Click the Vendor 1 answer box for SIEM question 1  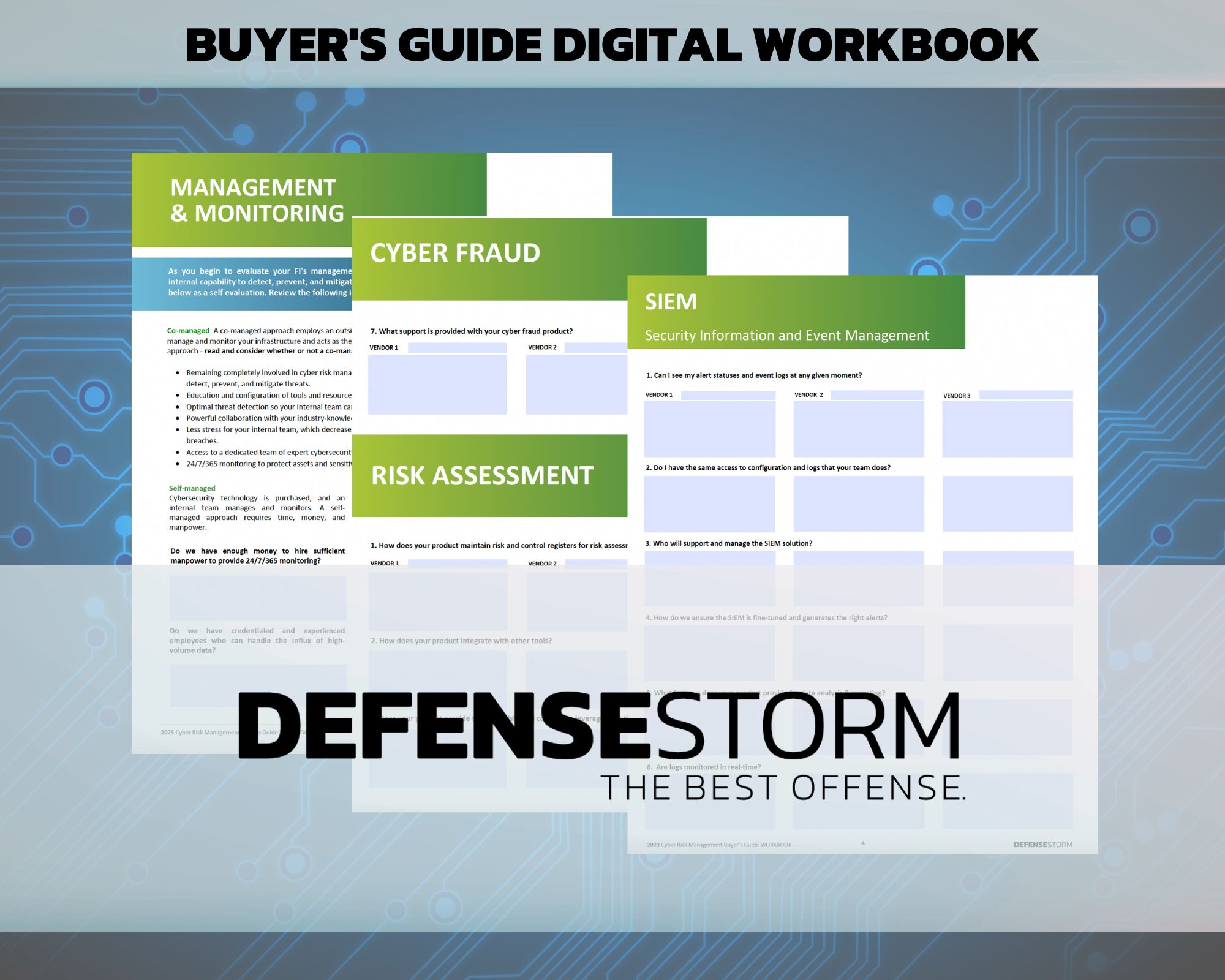[710, 429]
